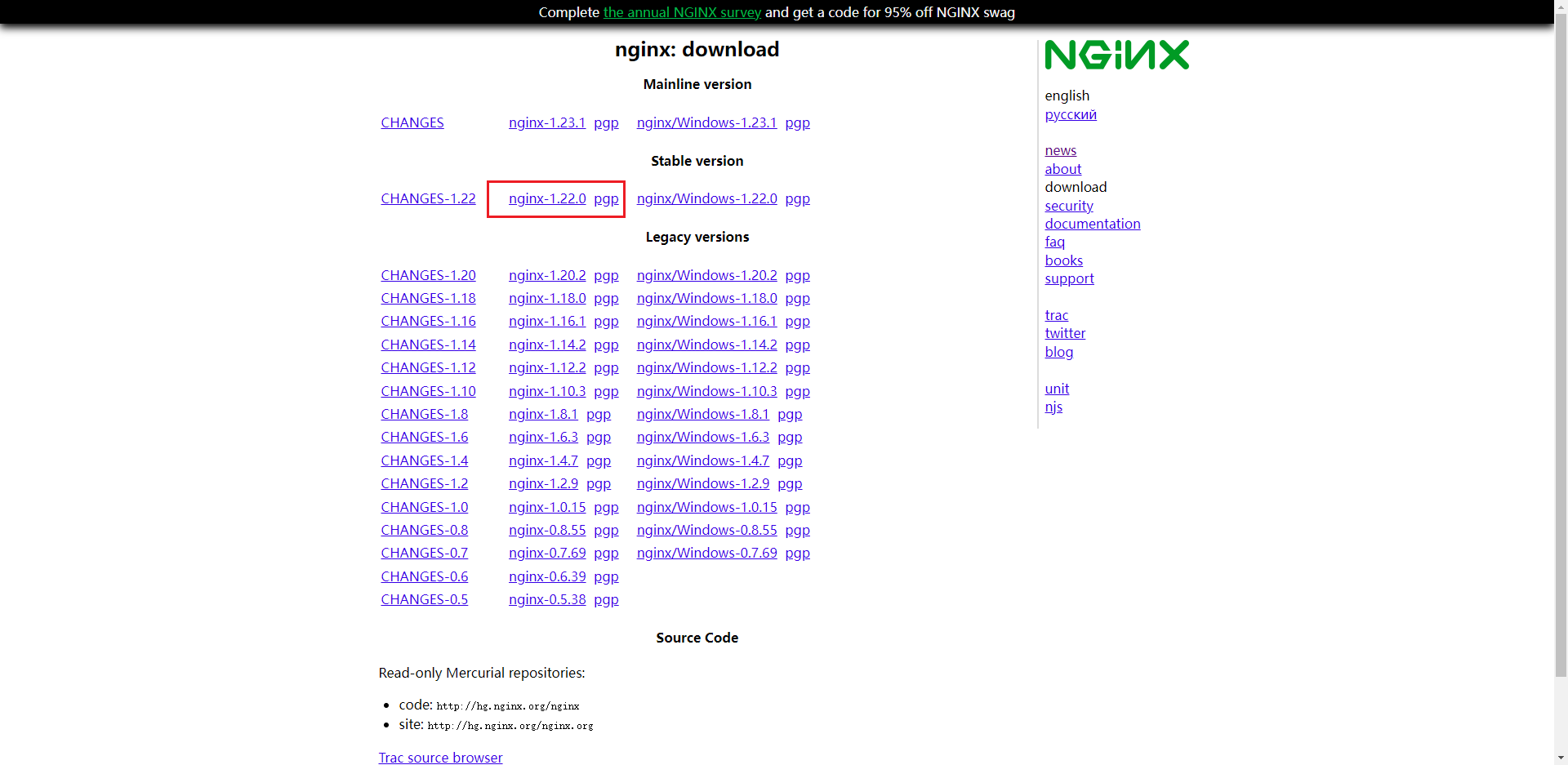1568x765 pixels.
Task: Download nginx-0.7.69 source
Action: (x=547, y=553)
